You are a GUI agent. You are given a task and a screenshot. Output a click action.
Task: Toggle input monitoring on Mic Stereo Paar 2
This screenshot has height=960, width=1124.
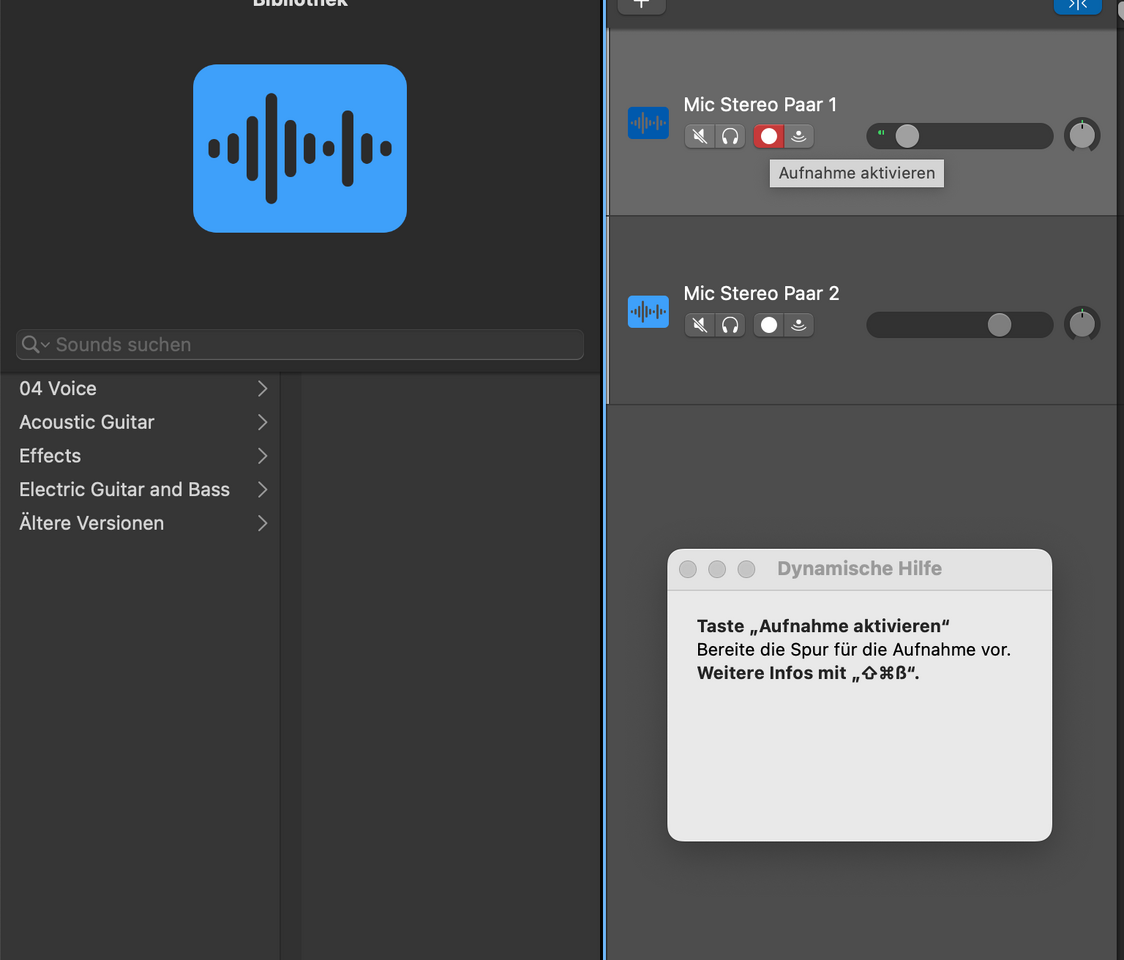click(x=799, y=325)
